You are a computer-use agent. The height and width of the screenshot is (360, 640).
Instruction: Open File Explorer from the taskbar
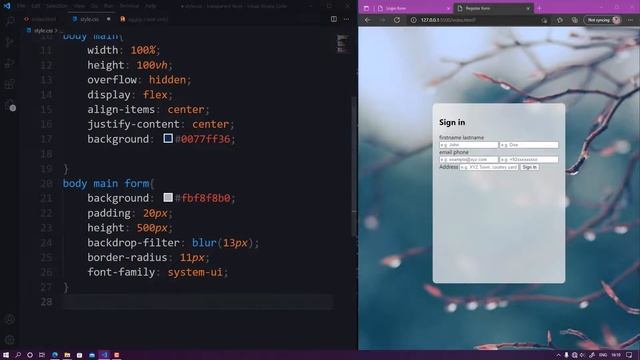67,355
